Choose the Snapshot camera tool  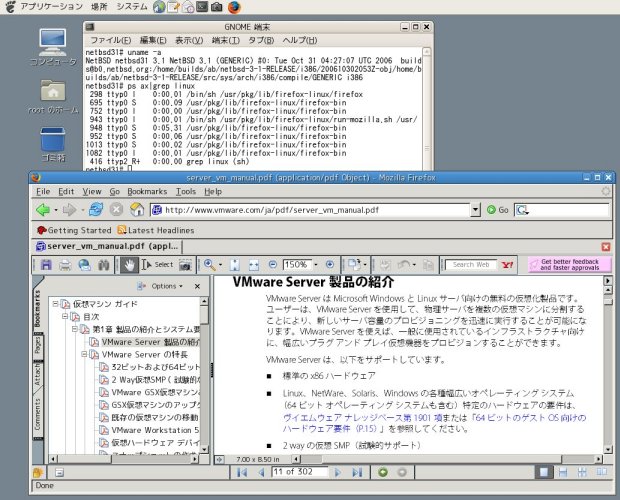185,265
